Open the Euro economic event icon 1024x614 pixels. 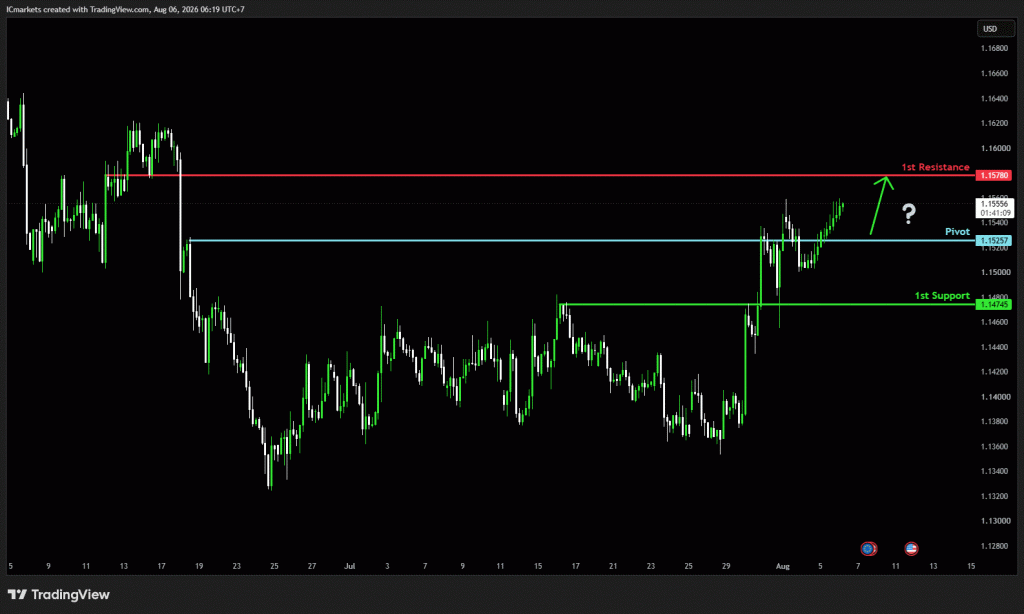(x=868, y=549)
